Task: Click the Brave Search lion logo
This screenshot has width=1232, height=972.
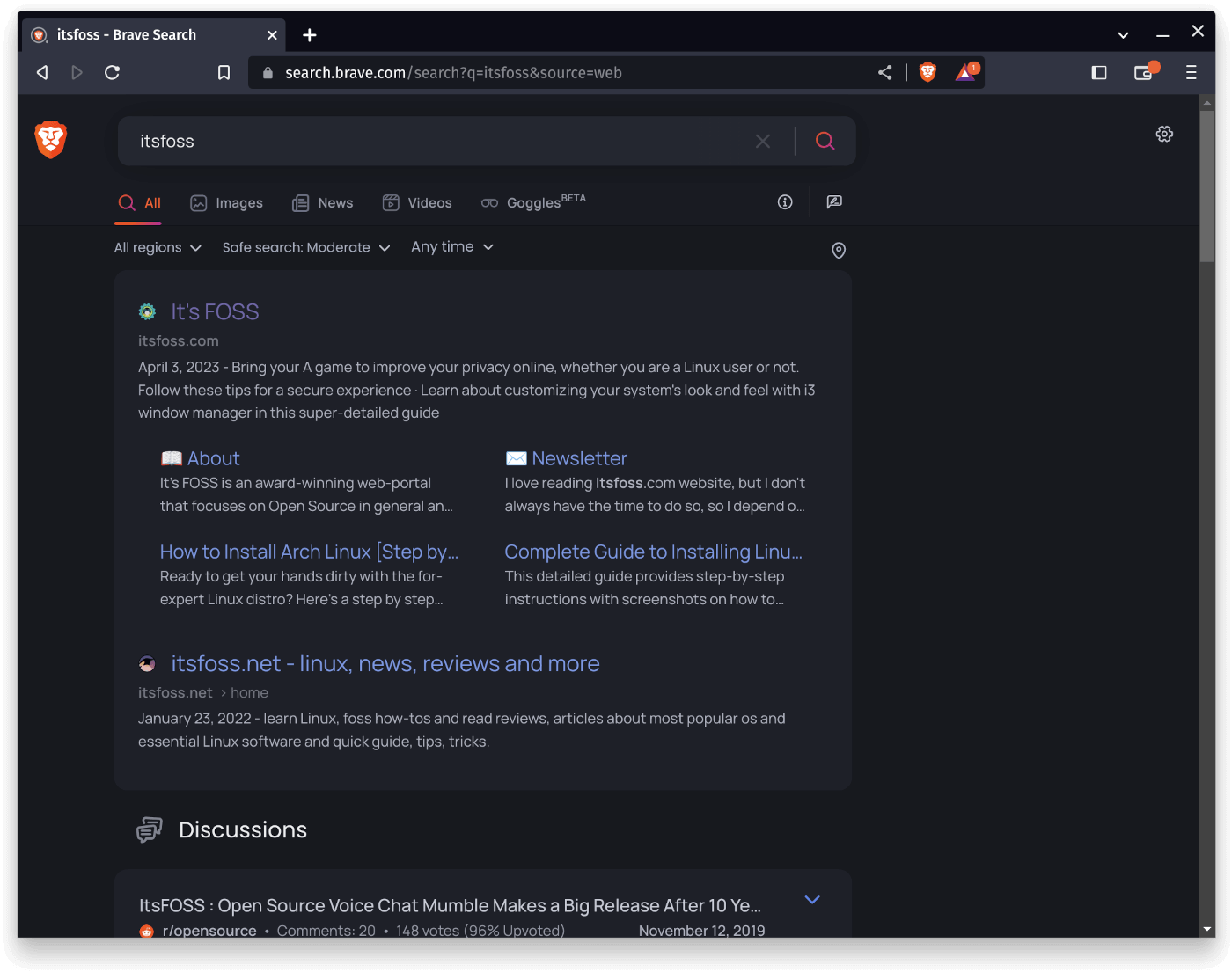Action: click(50, 139)
